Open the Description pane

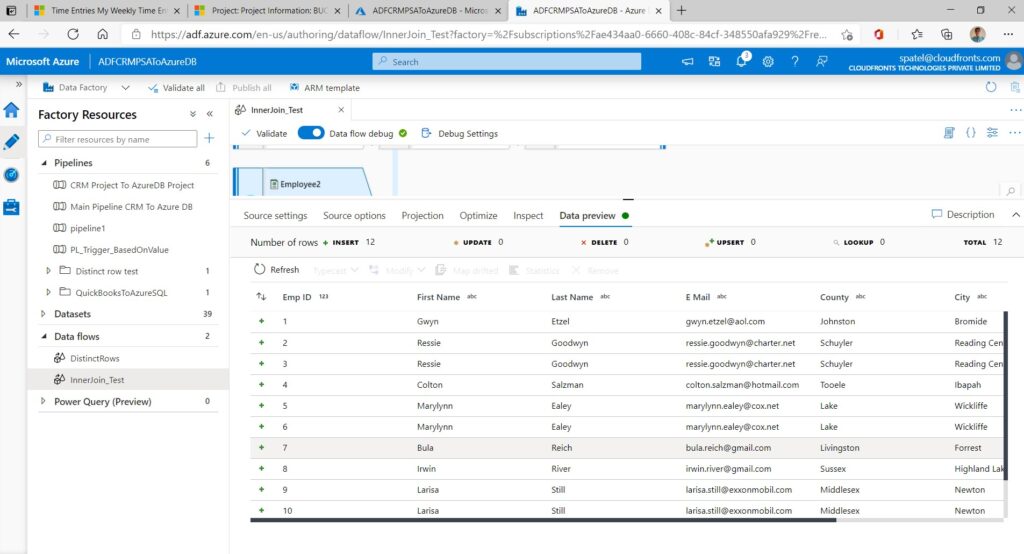pyautogui.click(x=963, y=214)
